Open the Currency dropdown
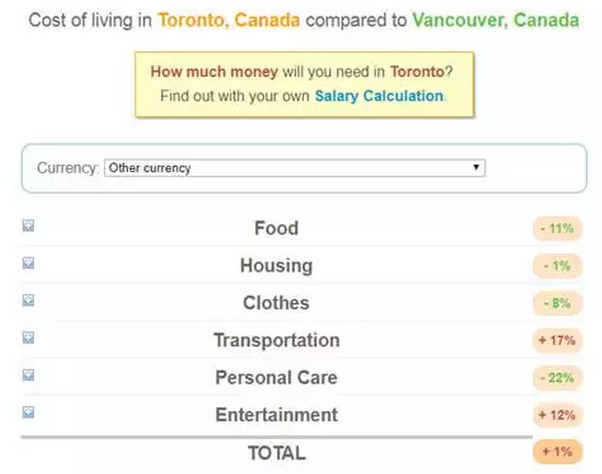The image size is (602, 474). (294, 168)
